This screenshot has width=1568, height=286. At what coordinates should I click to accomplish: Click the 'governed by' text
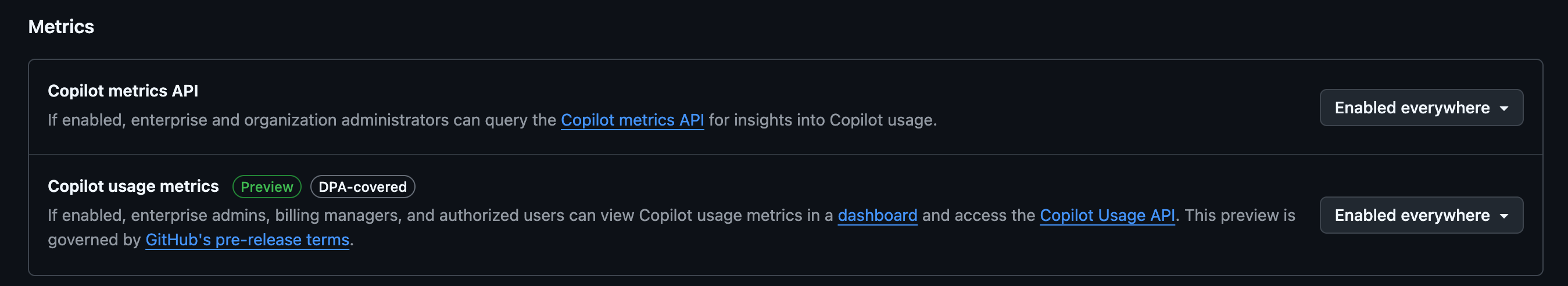(x=94, y=239)
